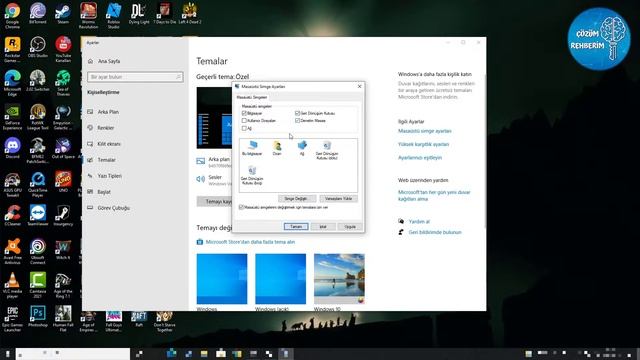The height and width of the screenshot is (360, 640).
Task: Close the Masaüstü Simge Ayarları dialog
Action: tap(359, 87)
